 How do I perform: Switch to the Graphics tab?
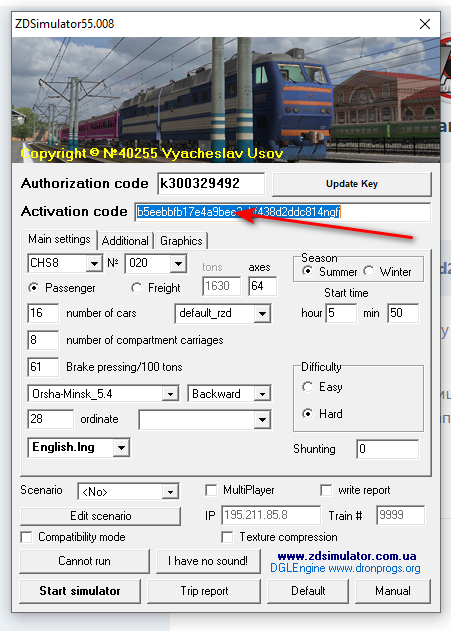(x=181, y=241)
